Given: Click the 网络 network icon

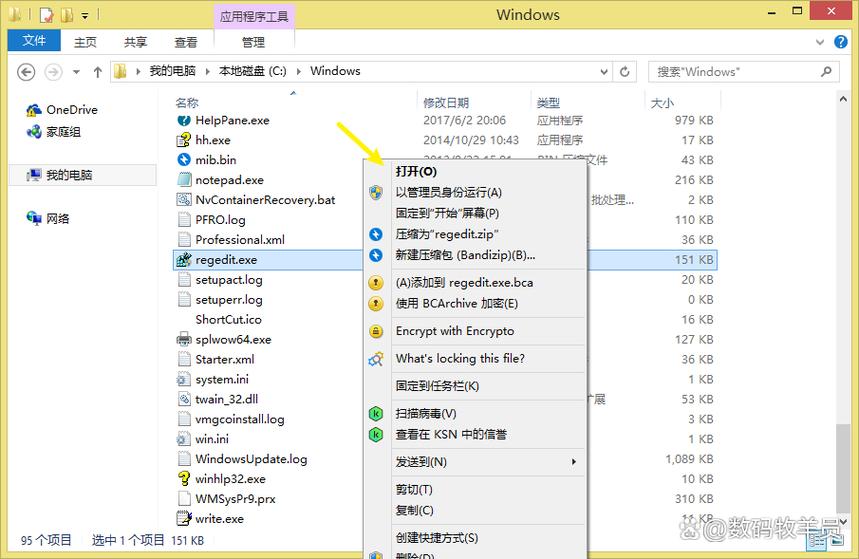Looking at the screenshot, I should pyautogui.click(x=34, y=219).
